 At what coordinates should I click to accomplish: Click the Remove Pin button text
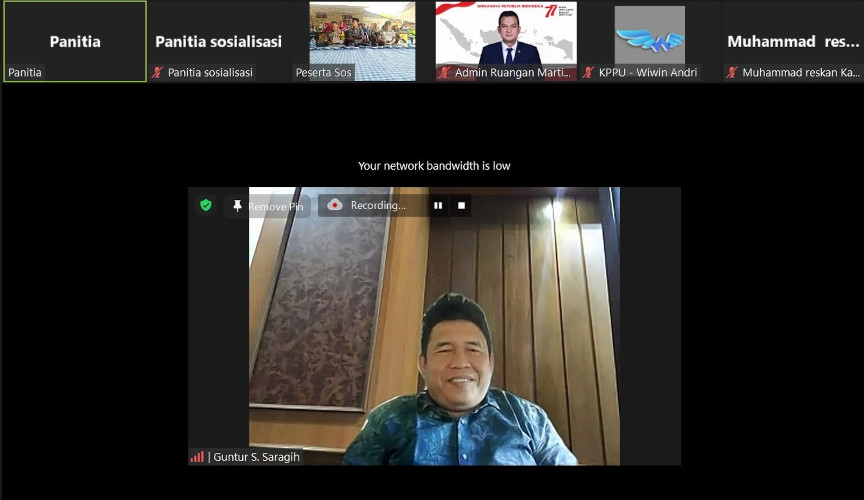275,206
